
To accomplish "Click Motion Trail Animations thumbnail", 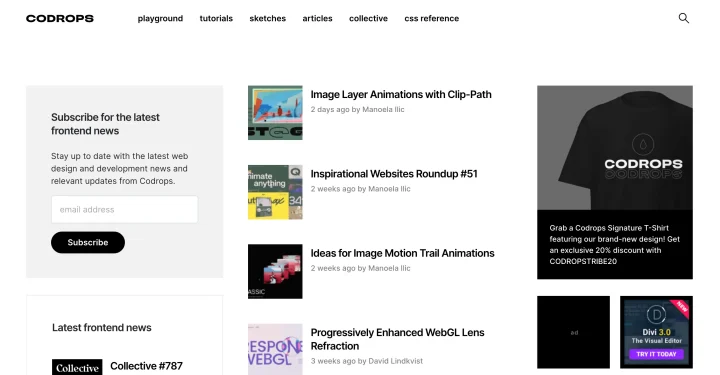I will click(275, 271).
